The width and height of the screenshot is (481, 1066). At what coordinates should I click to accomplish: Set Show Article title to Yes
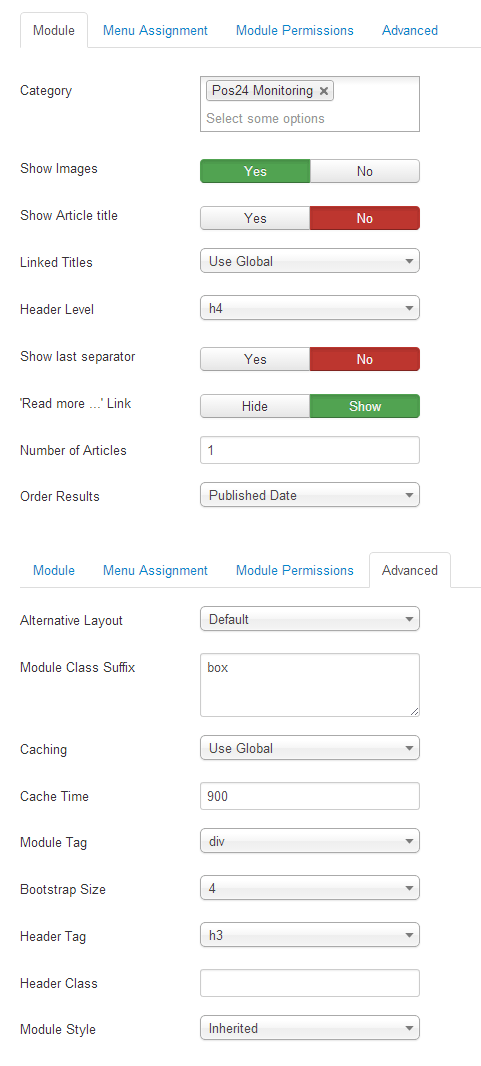coord(255,218)
